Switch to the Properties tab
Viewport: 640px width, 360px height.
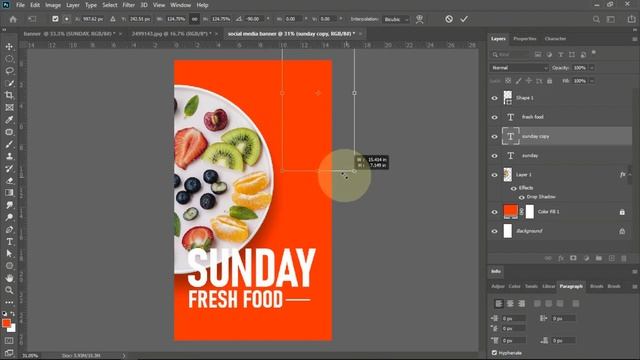(x=524, y=39)
